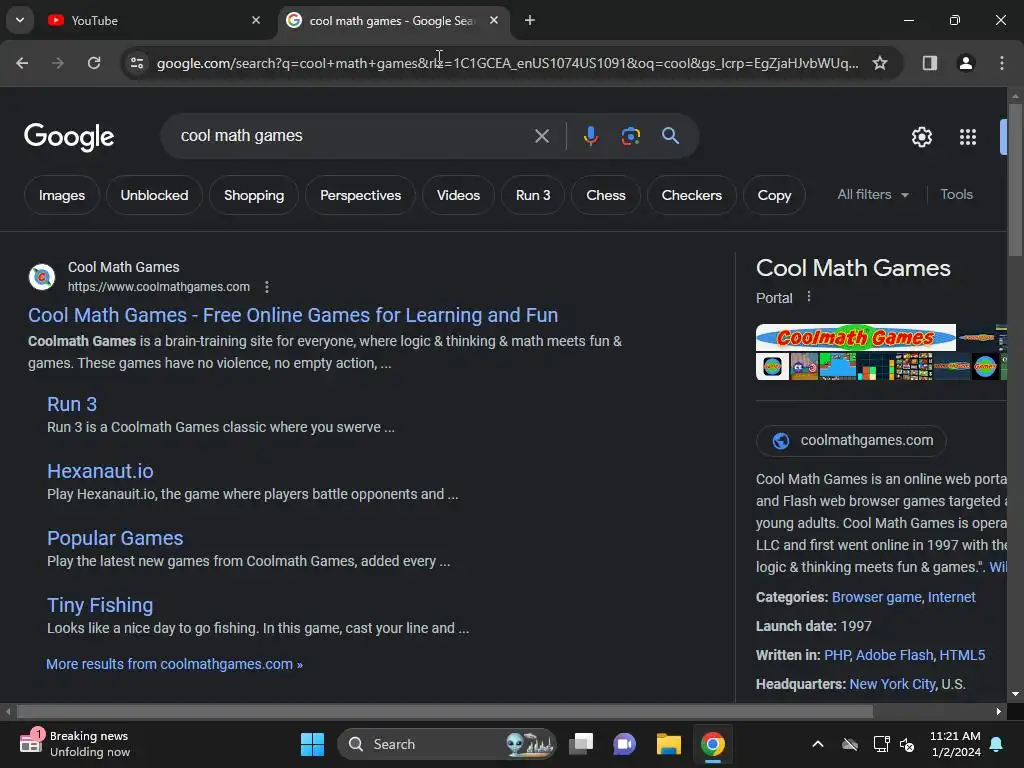Select the Copy filter chip

click(774, 195)
